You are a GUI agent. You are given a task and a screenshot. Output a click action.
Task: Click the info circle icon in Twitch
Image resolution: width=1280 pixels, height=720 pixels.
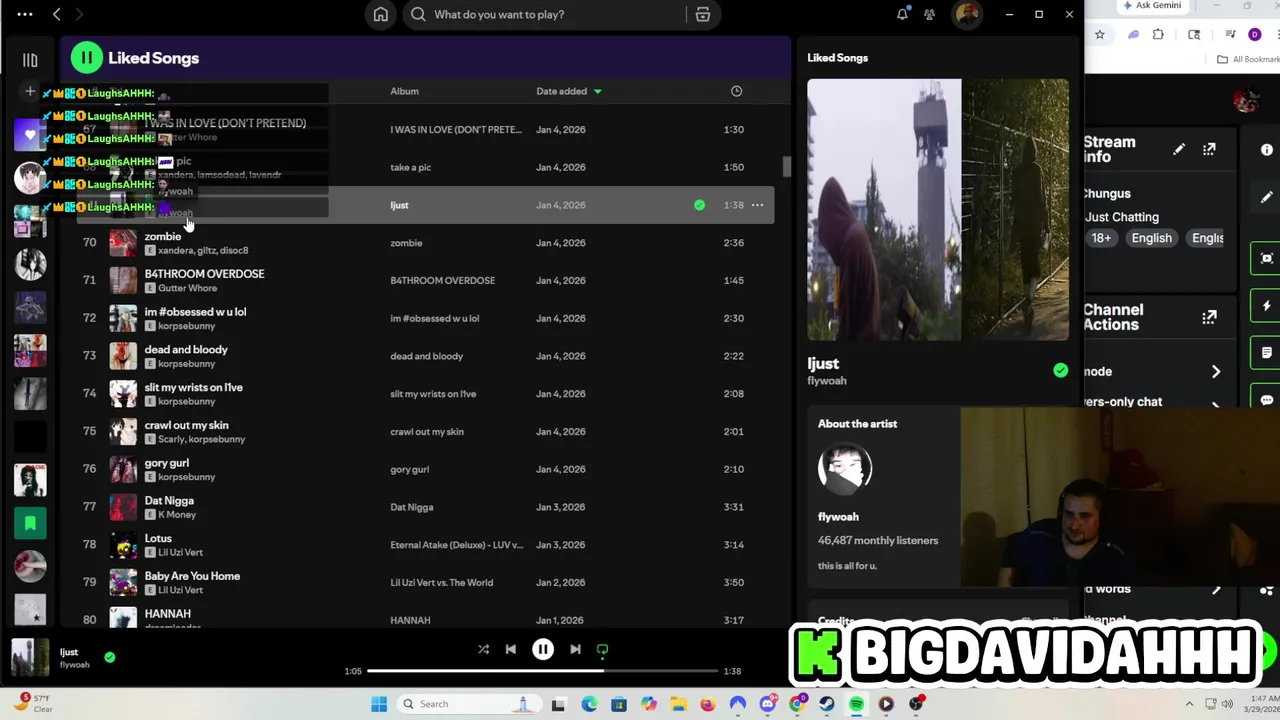[1266, 149]
